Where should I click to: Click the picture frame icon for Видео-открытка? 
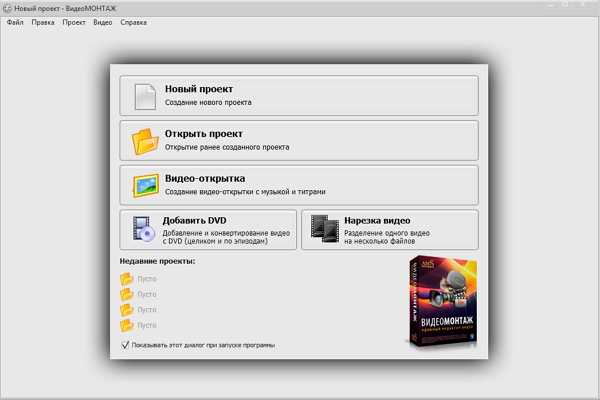pyautogui.click(x=146, y=186)
